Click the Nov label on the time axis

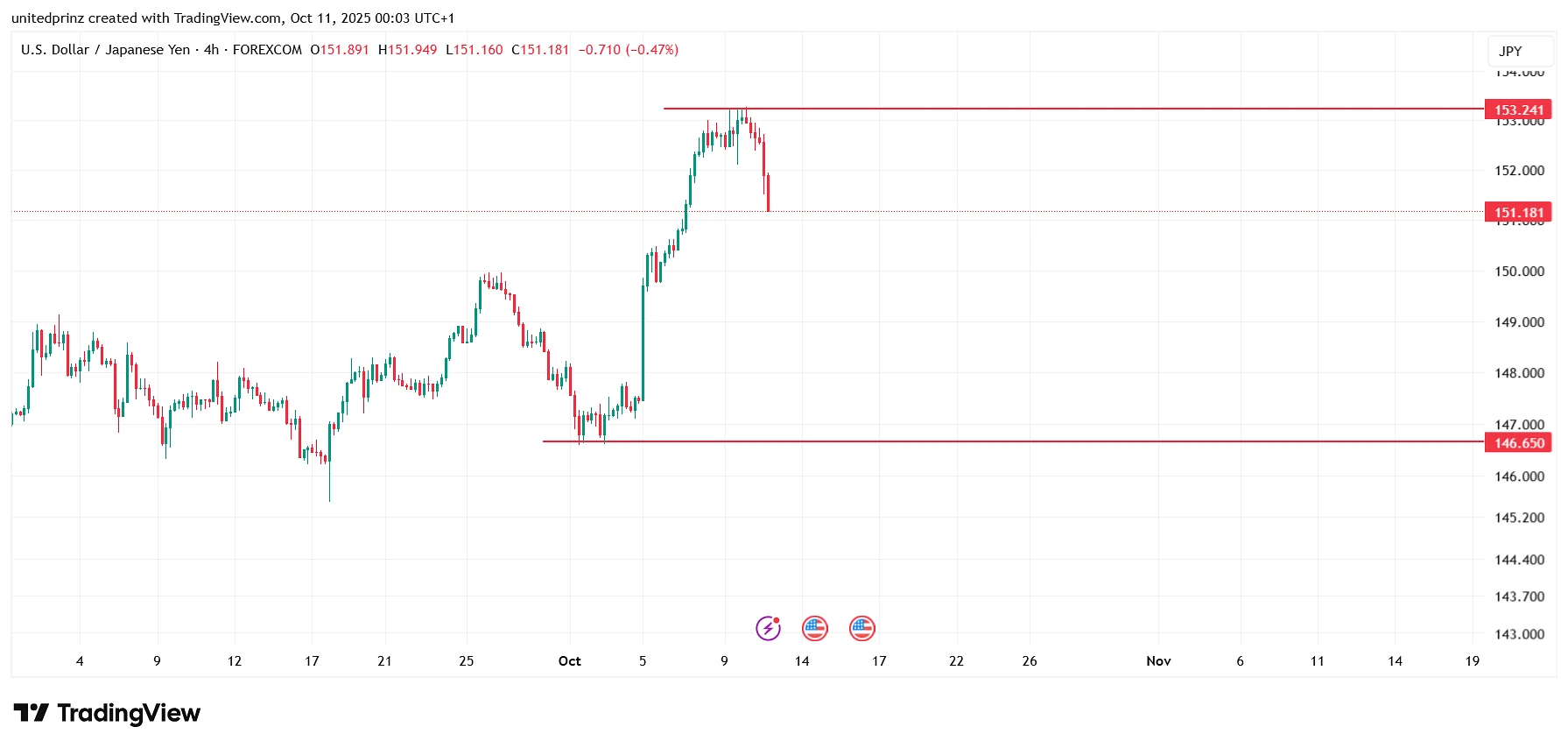coord(1158,661)
